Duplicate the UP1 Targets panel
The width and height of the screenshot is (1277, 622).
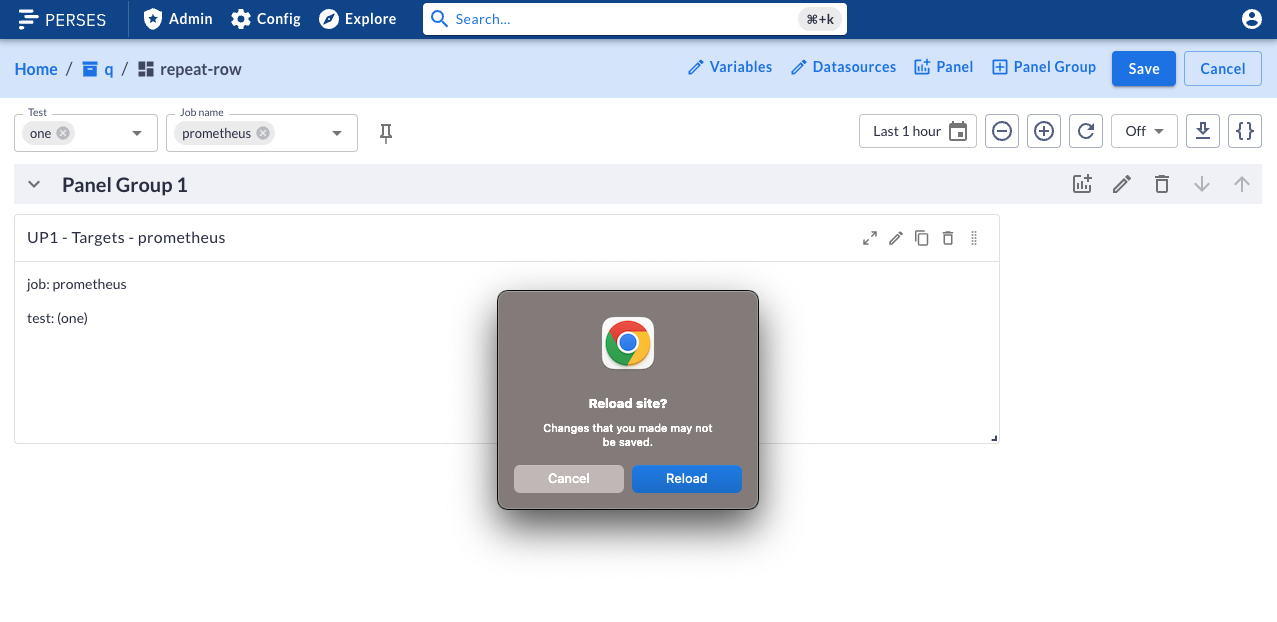[921, 238]
